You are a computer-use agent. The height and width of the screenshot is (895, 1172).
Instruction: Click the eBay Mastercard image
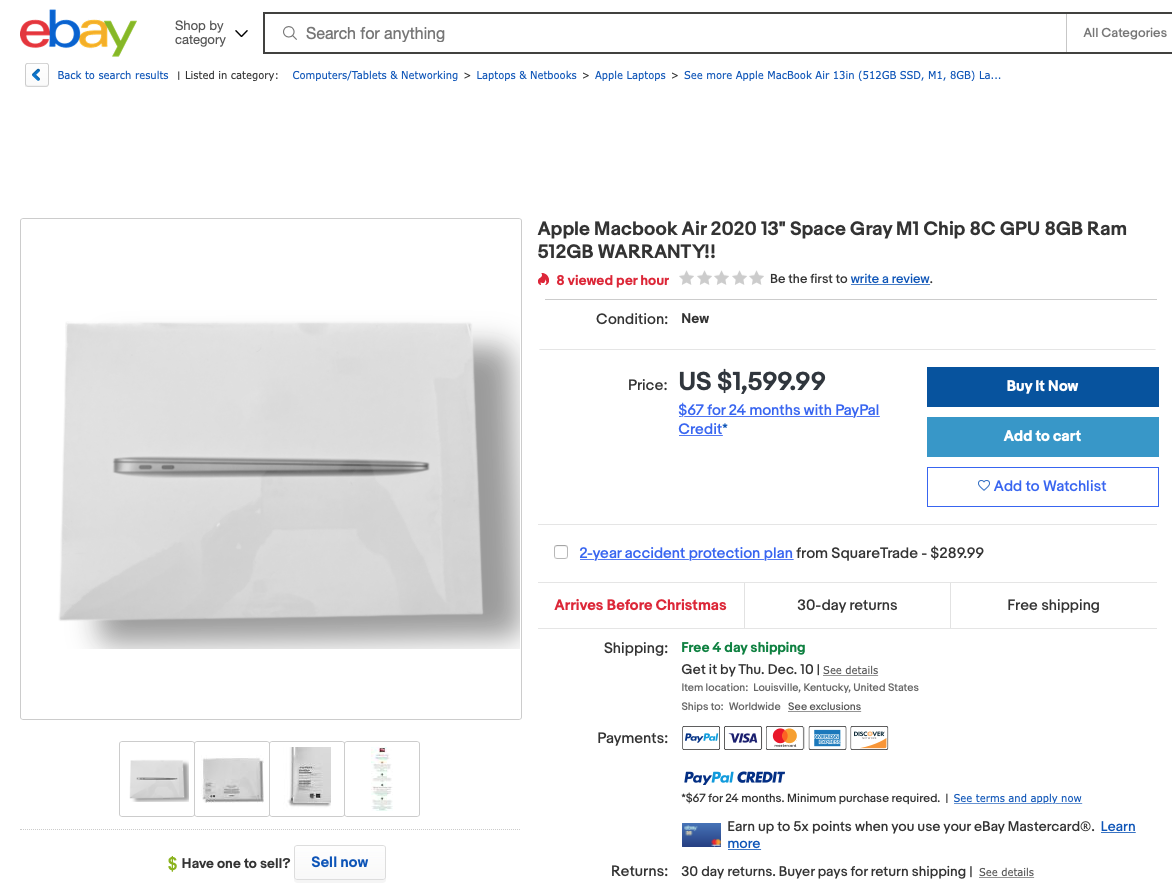click(x=701, y=835)
